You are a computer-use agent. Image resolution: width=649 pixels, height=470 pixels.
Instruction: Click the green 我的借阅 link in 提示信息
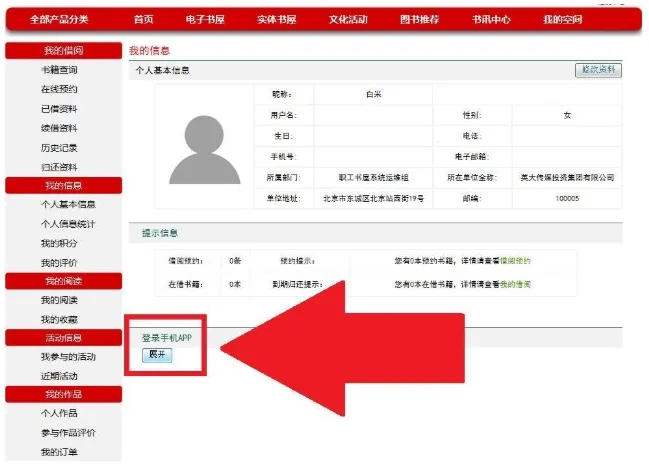[x=515, y=284]
